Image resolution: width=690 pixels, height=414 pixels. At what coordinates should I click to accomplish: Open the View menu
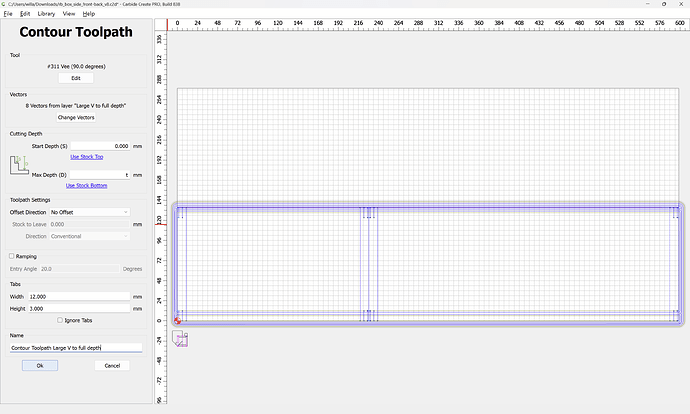point(69,14)
